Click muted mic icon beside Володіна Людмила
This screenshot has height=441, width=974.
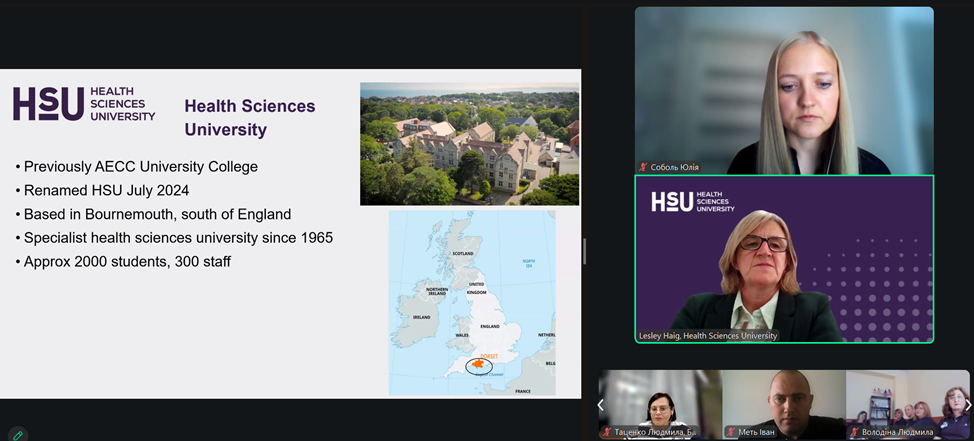coord(855,432)
